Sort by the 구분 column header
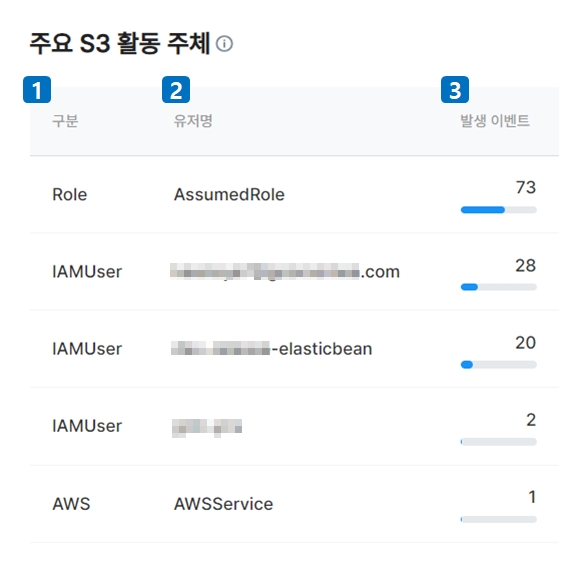The width and height of the screenshot is (584, 580). 65,121
